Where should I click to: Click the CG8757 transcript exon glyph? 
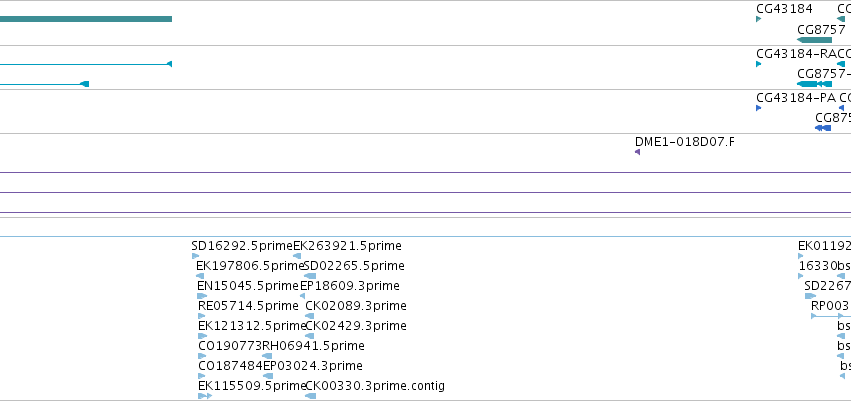point(814,84)
